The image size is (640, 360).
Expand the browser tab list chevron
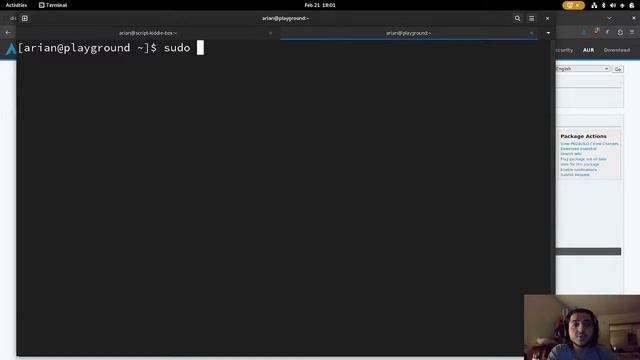pyautogui.click(x=609, y=18)
